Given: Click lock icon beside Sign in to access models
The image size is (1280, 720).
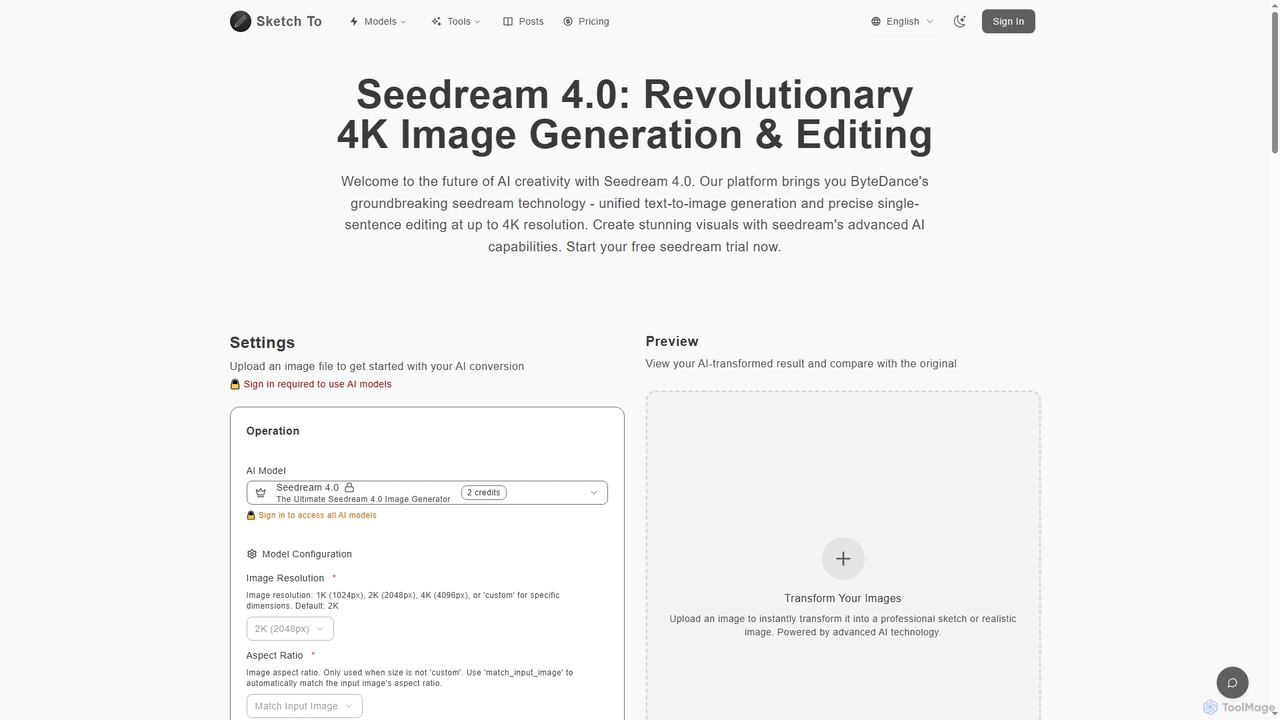Looking at the screenshot, I should (x=251, y=515).
